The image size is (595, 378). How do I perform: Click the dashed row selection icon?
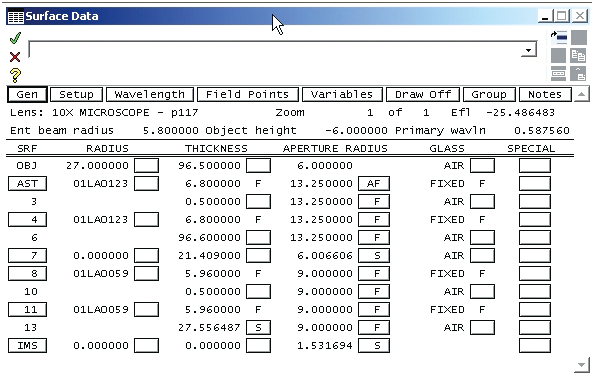[559, 74]
